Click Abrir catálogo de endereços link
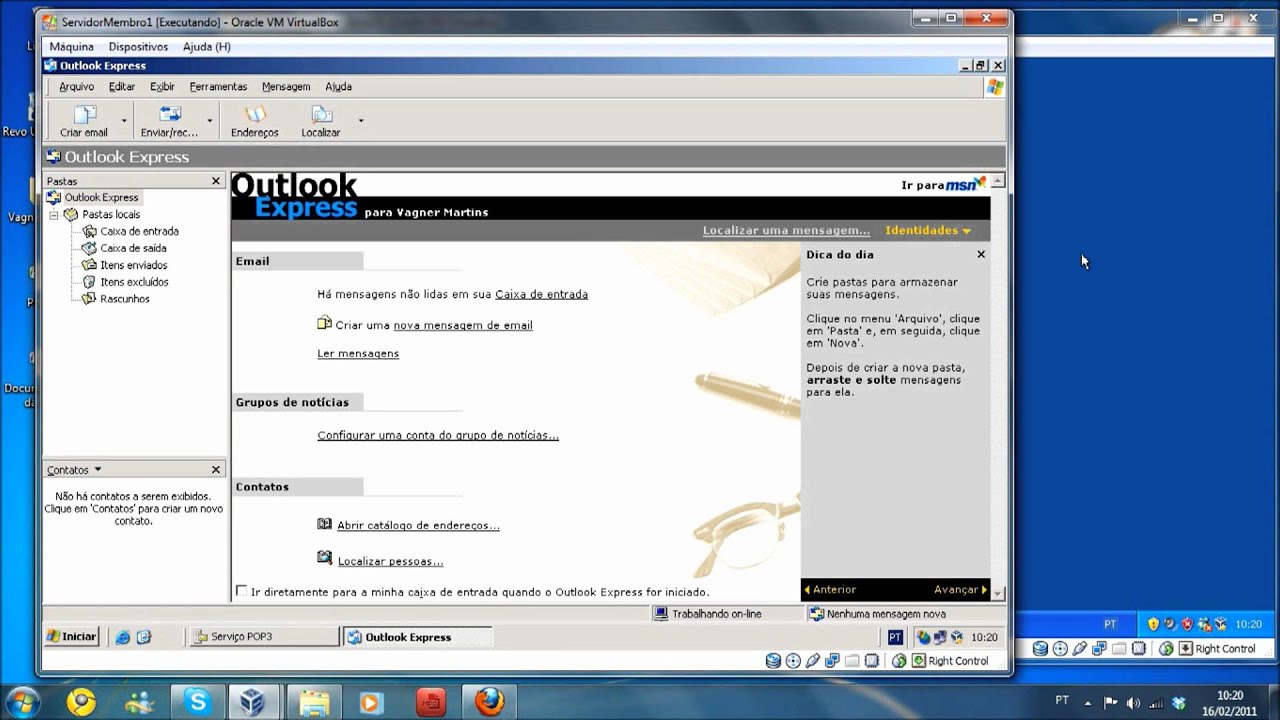 [418, 526]
